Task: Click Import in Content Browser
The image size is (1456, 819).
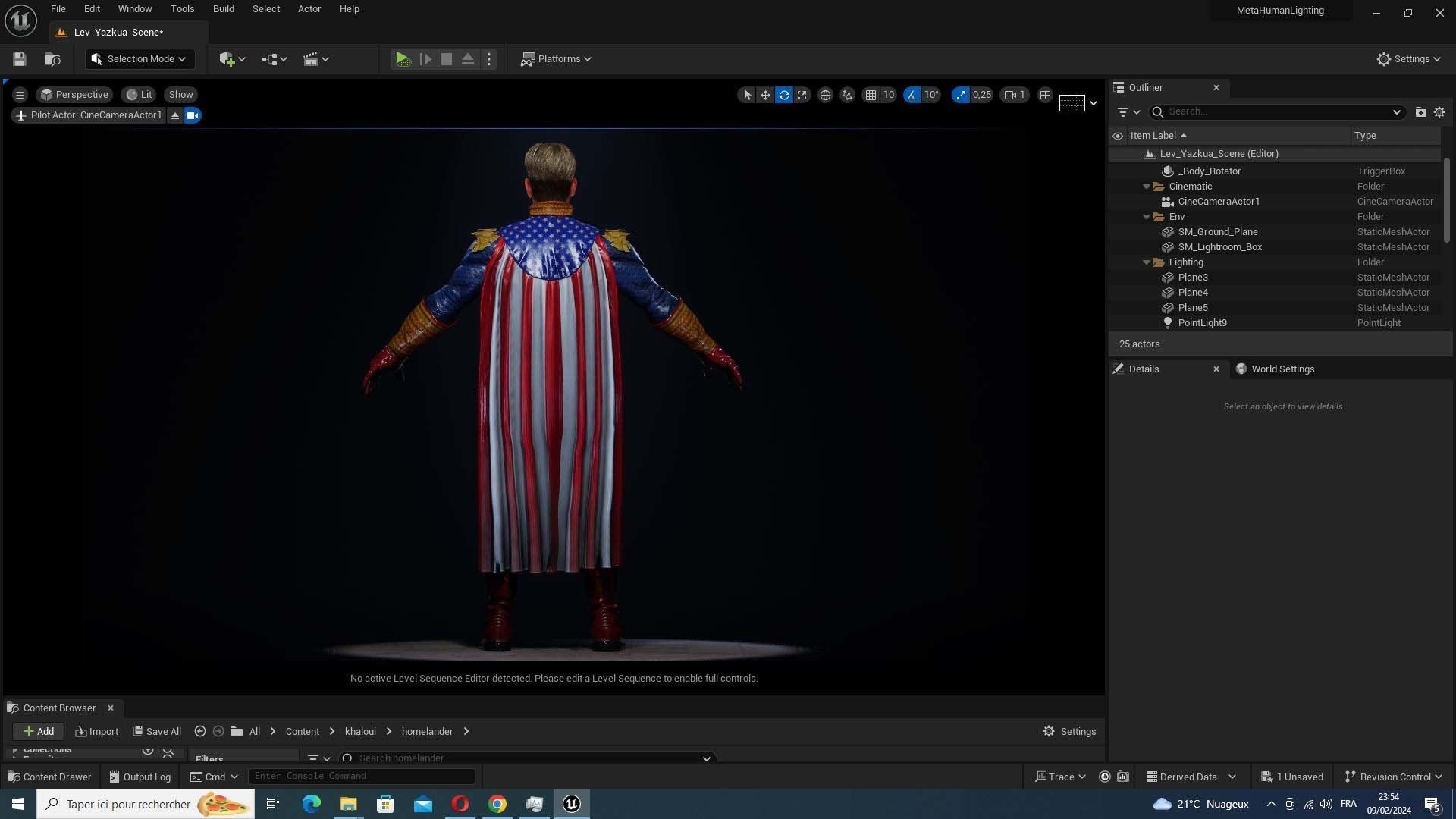Action: 96,732
